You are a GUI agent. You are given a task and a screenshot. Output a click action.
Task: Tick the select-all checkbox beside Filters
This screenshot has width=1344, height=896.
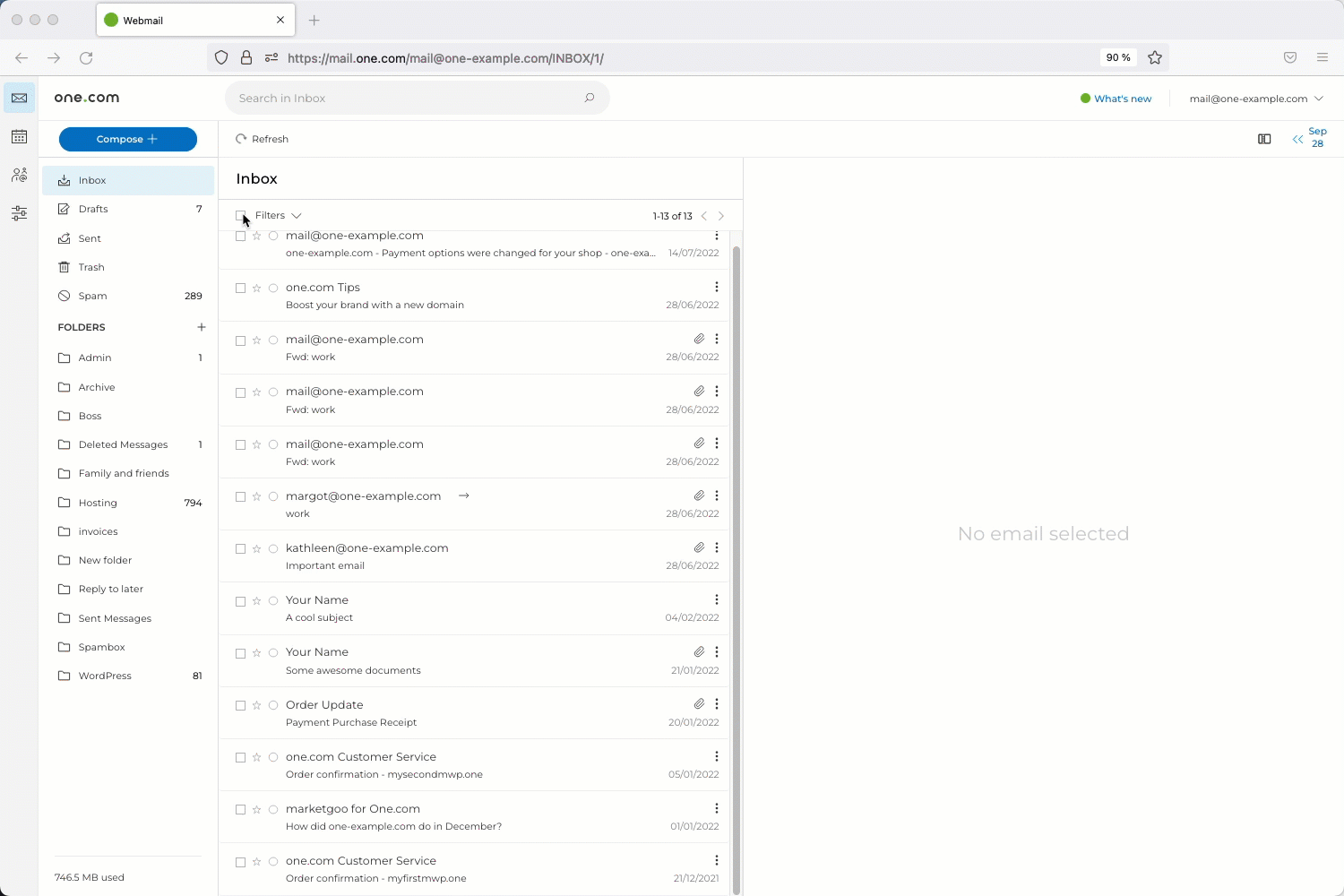[240, 216]
